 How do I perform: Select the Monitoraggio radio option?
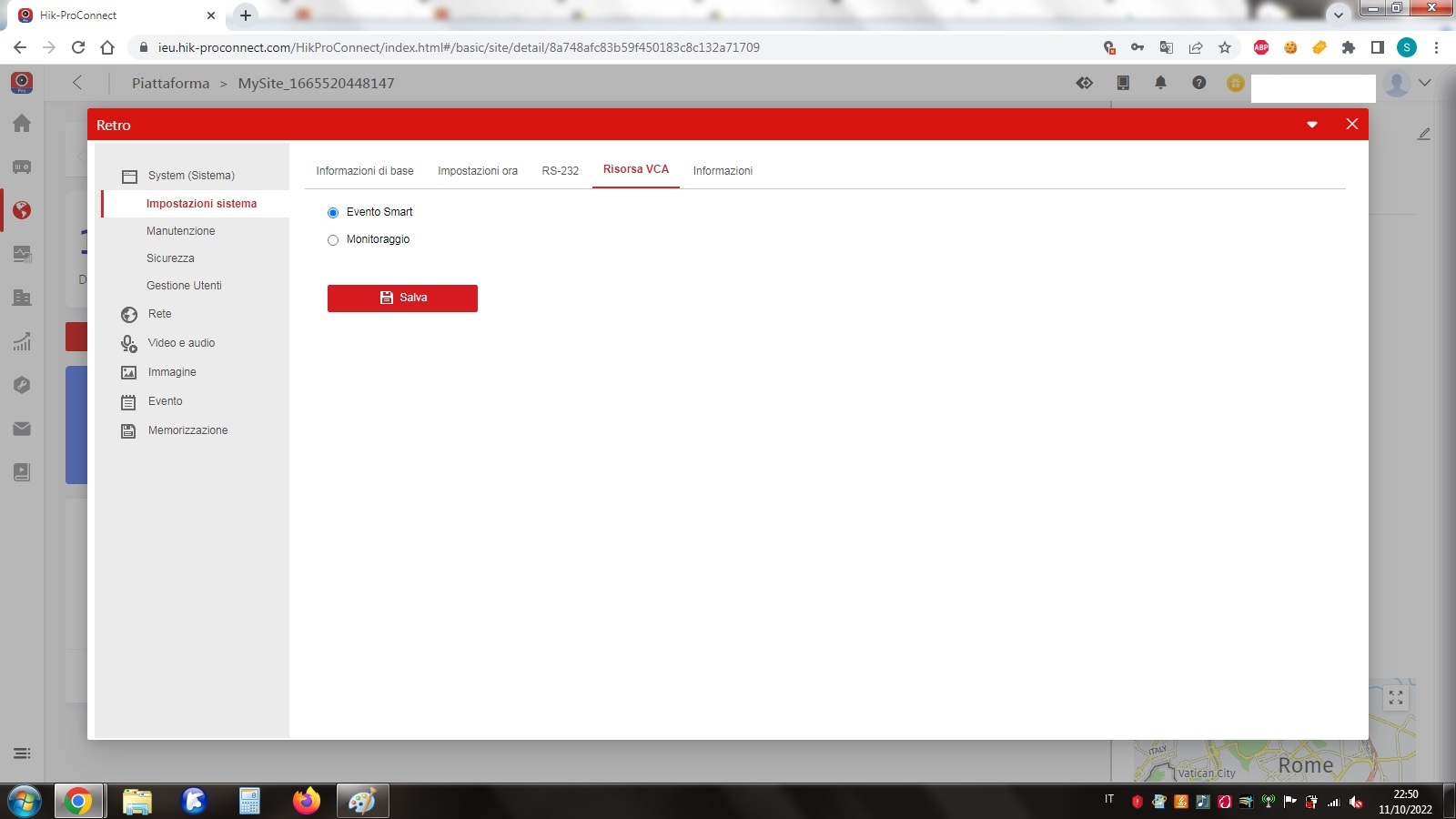point(333,240)
